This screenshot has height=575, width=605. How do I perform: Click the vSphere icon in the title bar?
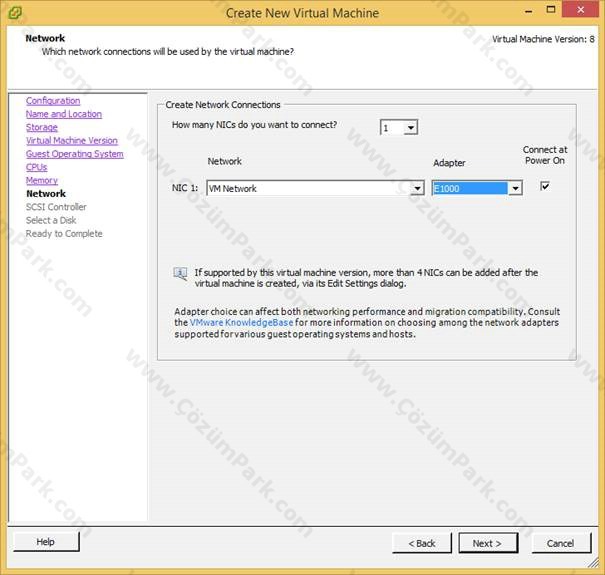tap(15, 13)
